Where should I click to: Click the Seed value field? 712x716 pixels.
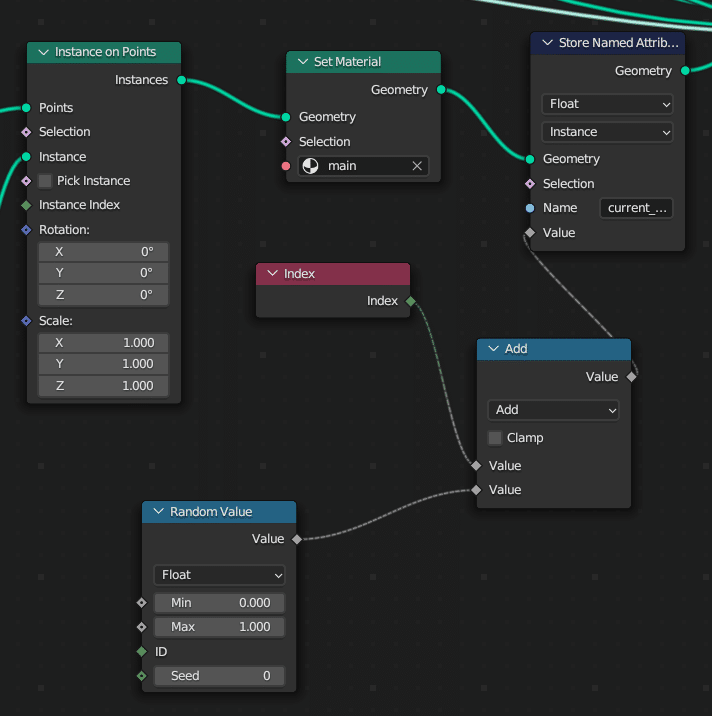pyautogui.click(x=219, y=676)
